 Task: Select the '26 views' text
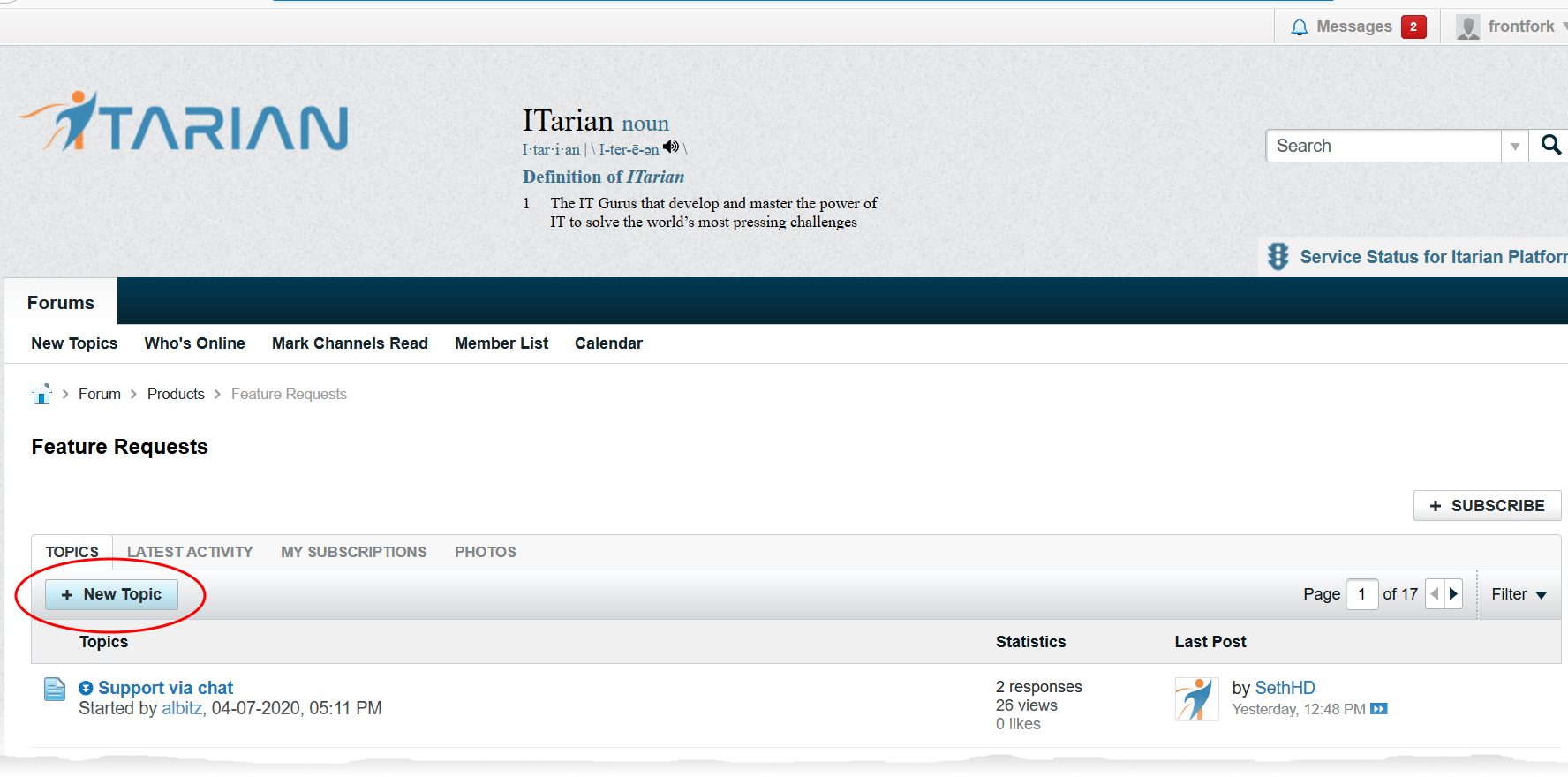[1026, 705]
